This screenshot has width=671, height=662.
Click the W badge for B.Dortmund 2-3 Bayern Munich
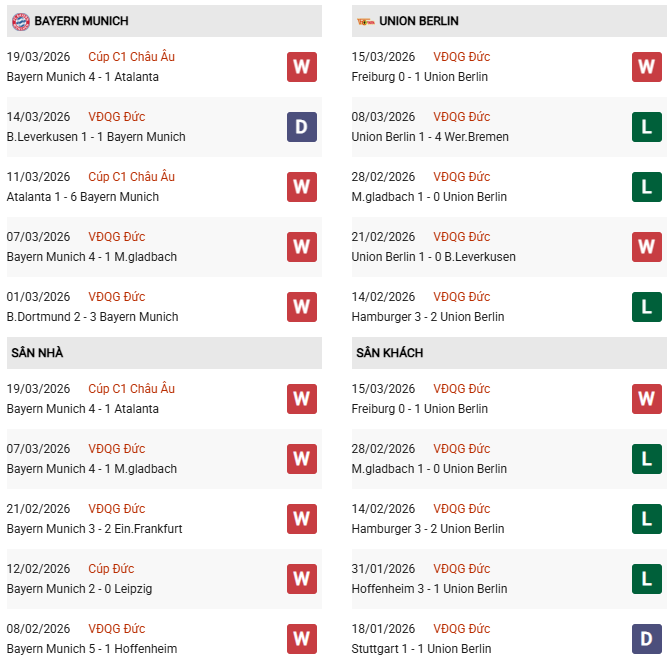[302, 307]
